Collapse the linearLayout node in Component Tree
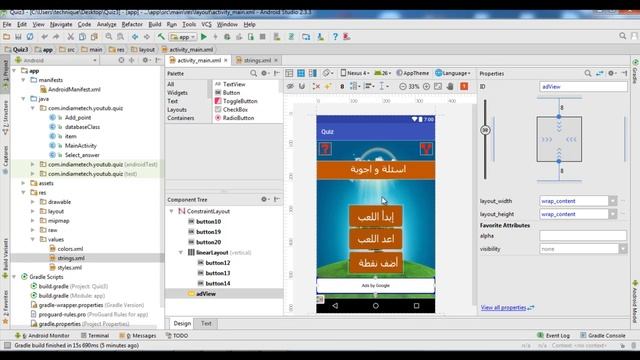Image resolution: width=640 pixels, height=360 pixels. pyautogui.click(x=181, y=253)
